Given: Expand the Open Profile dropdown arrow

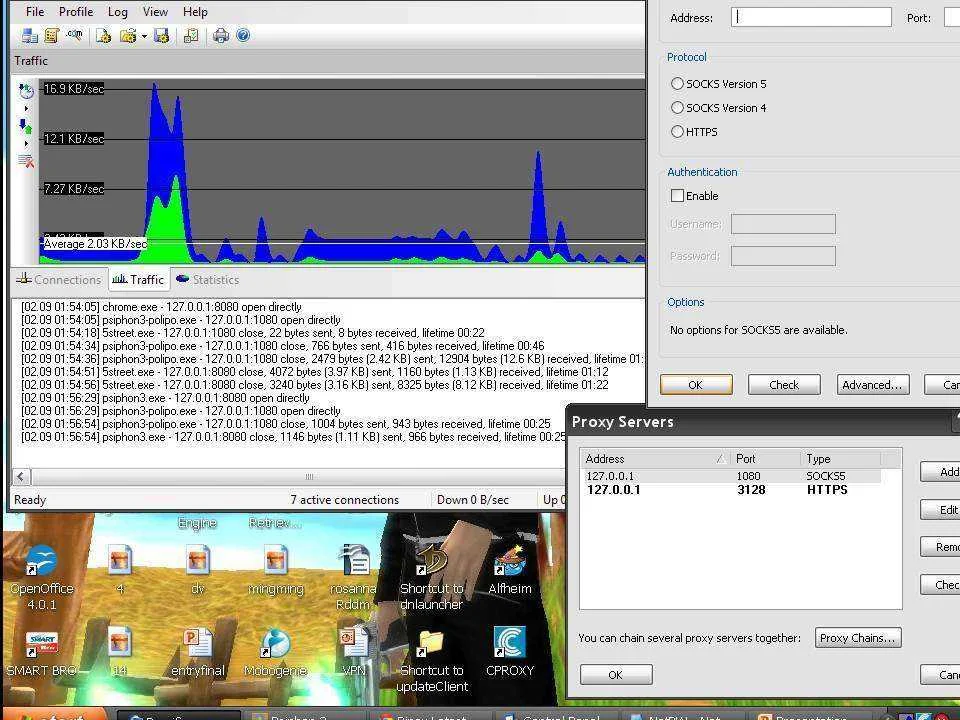Looking at the screenshot, I should 144,36.
